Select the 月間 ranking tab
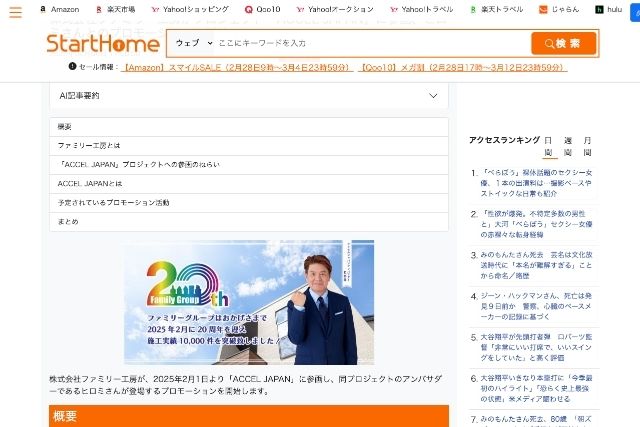Image resolution: width=640 pixels, height=427 pixels. click(x=587, y=146)
